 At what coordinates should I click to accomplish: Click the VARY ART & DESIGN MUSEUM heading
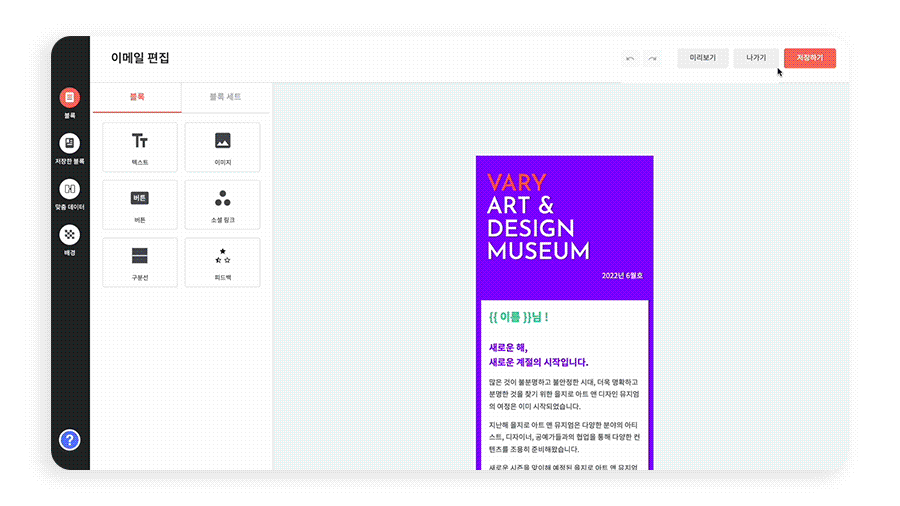coord(538,217)
